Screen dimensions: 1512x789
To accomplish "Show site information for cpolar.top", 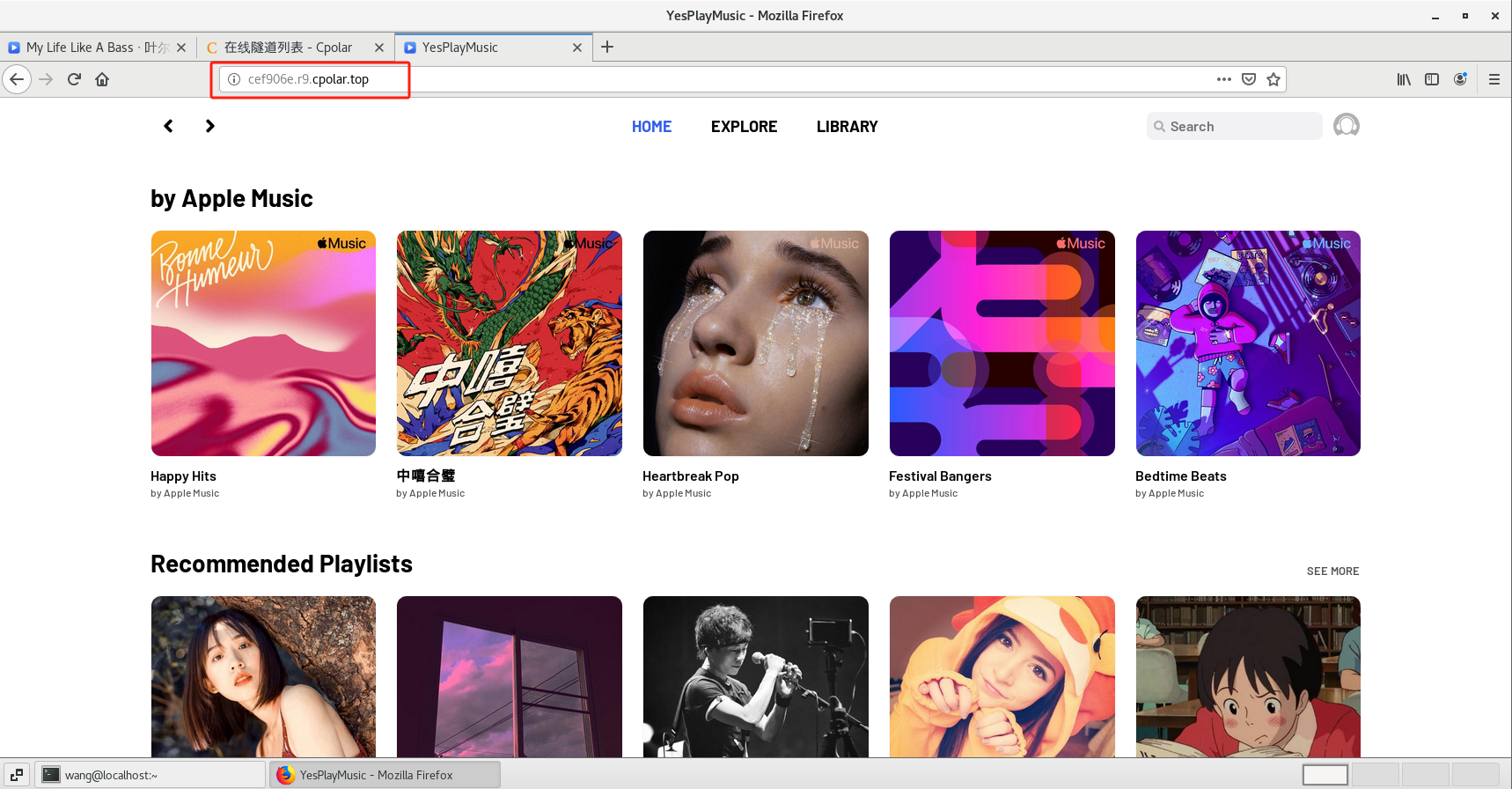I will click(234, 79).
